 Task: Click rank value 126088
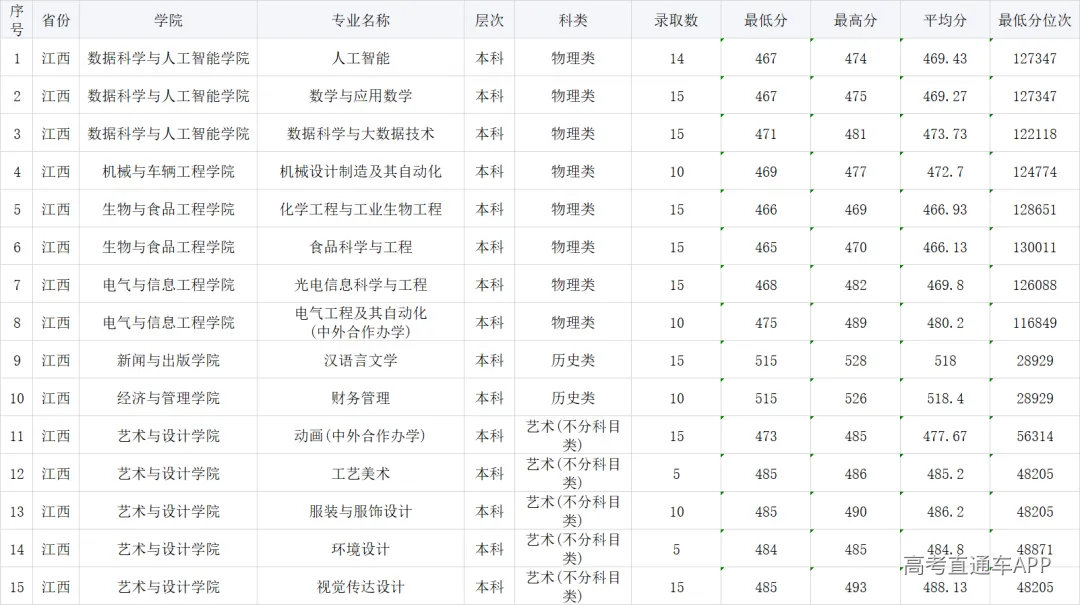tap(1035, 285)
